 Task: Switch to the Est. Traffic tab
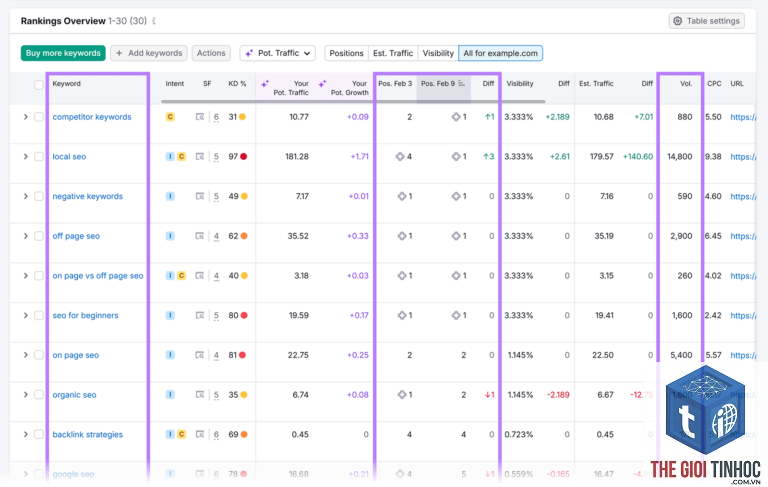[393, 53]
